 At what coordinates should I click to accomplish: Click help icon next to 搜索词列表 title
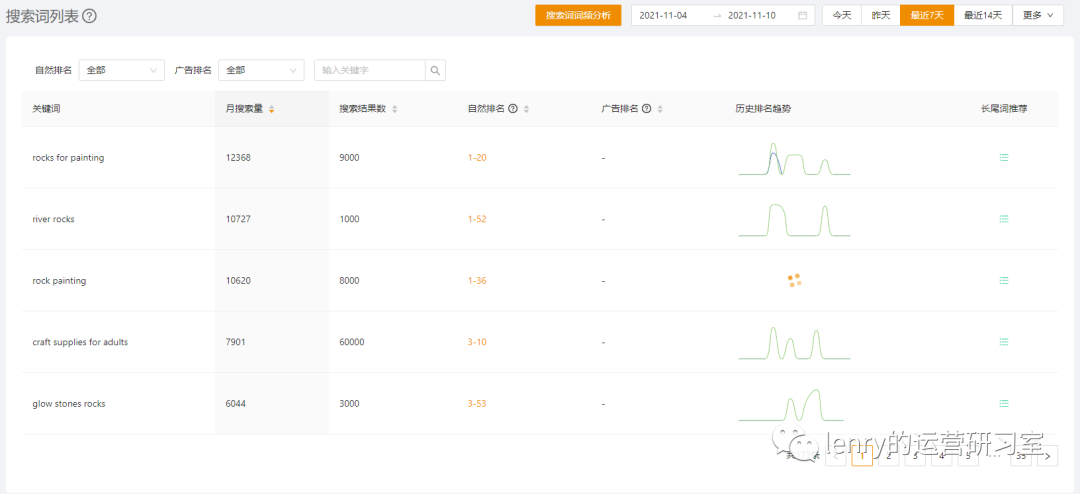click(89, 17)
